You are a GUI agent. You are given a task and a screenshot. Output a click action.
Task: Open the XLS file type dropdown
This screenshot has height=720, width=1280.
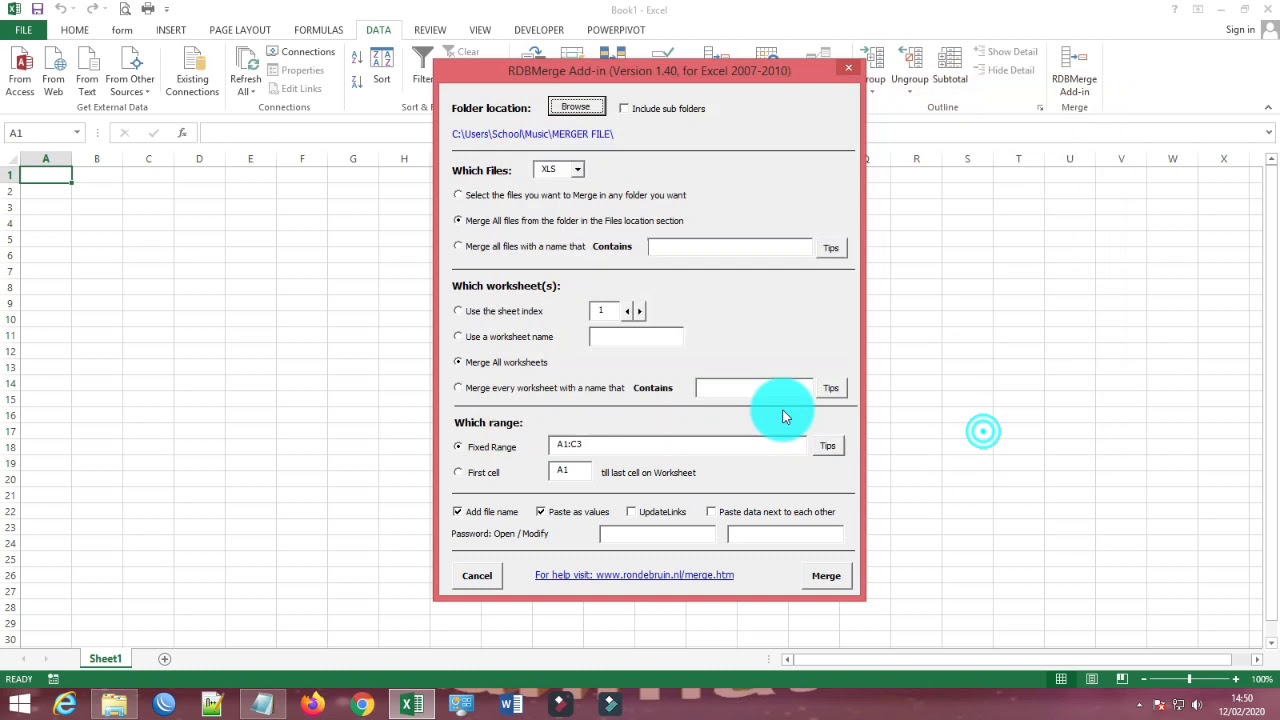[577, 170]
